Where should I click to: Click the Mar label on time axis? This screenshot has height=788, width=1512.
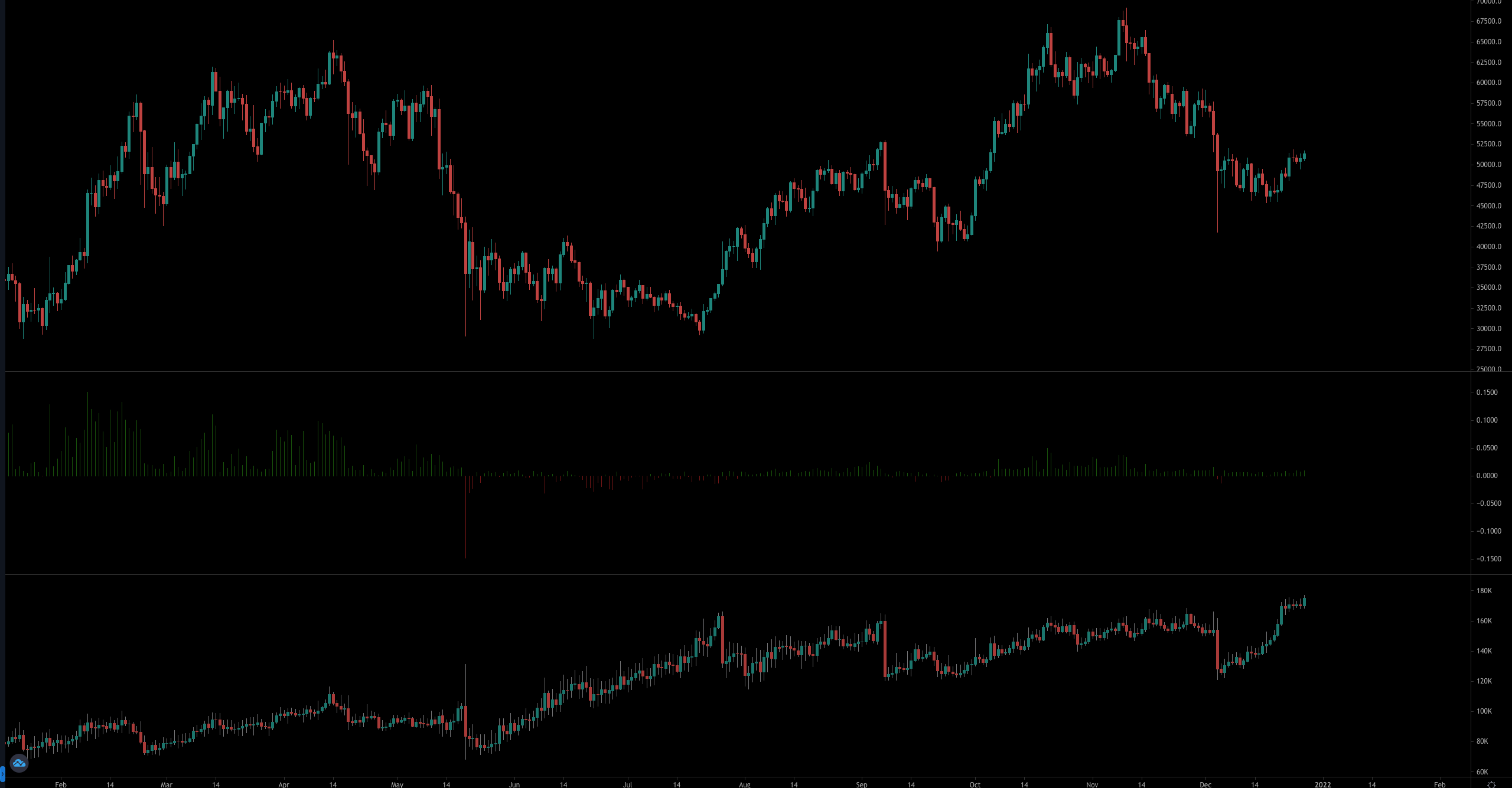coord(167,784)
